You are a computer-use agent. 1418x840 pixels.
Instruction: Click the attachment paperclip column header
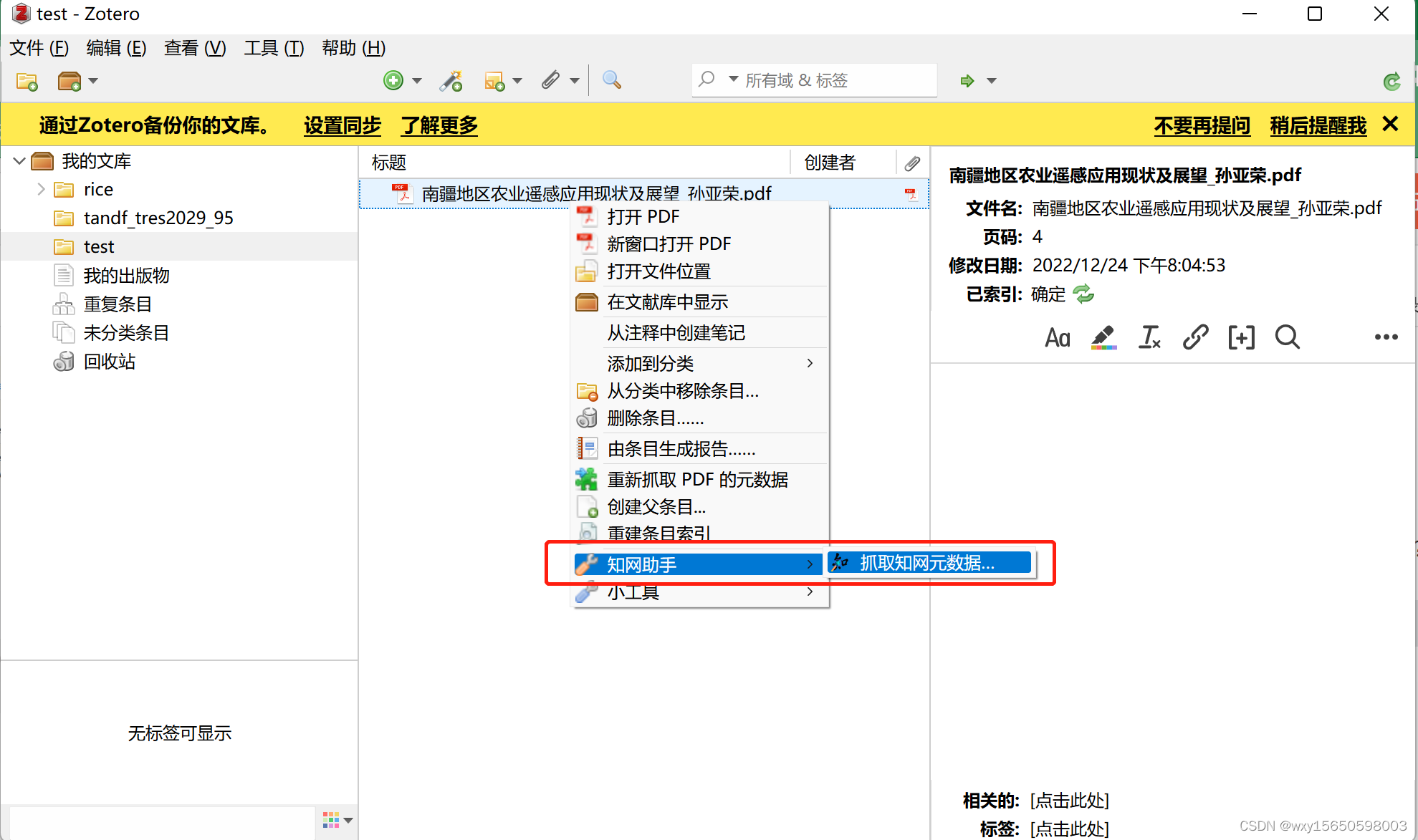click(x=912, y=163)
